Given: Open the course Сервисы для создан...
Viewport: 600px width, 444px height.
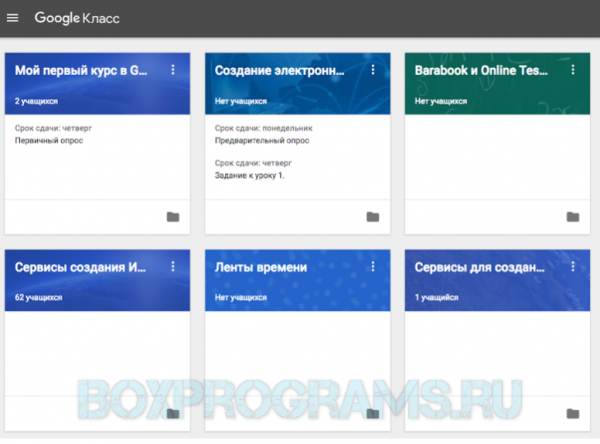Looking at the screenshot, I should pos(479,267).
